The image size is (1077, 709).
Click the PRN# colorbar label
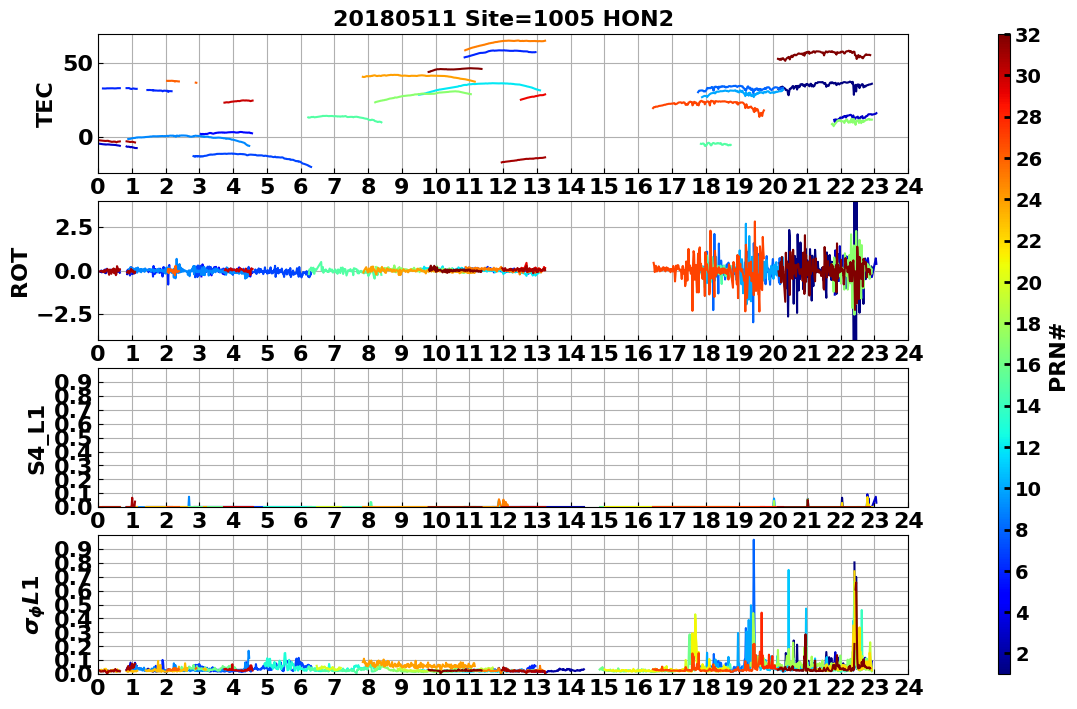[x=1058, y=358]
